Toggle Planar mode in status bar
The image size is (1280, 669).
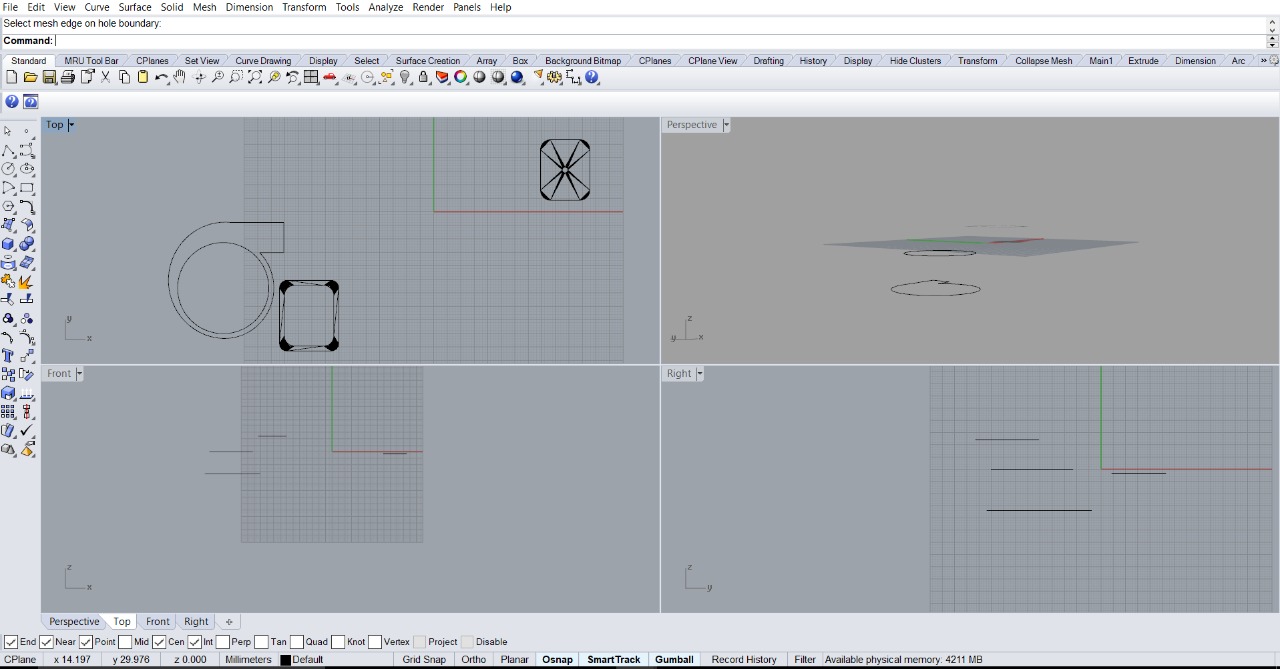click(514, 660)
